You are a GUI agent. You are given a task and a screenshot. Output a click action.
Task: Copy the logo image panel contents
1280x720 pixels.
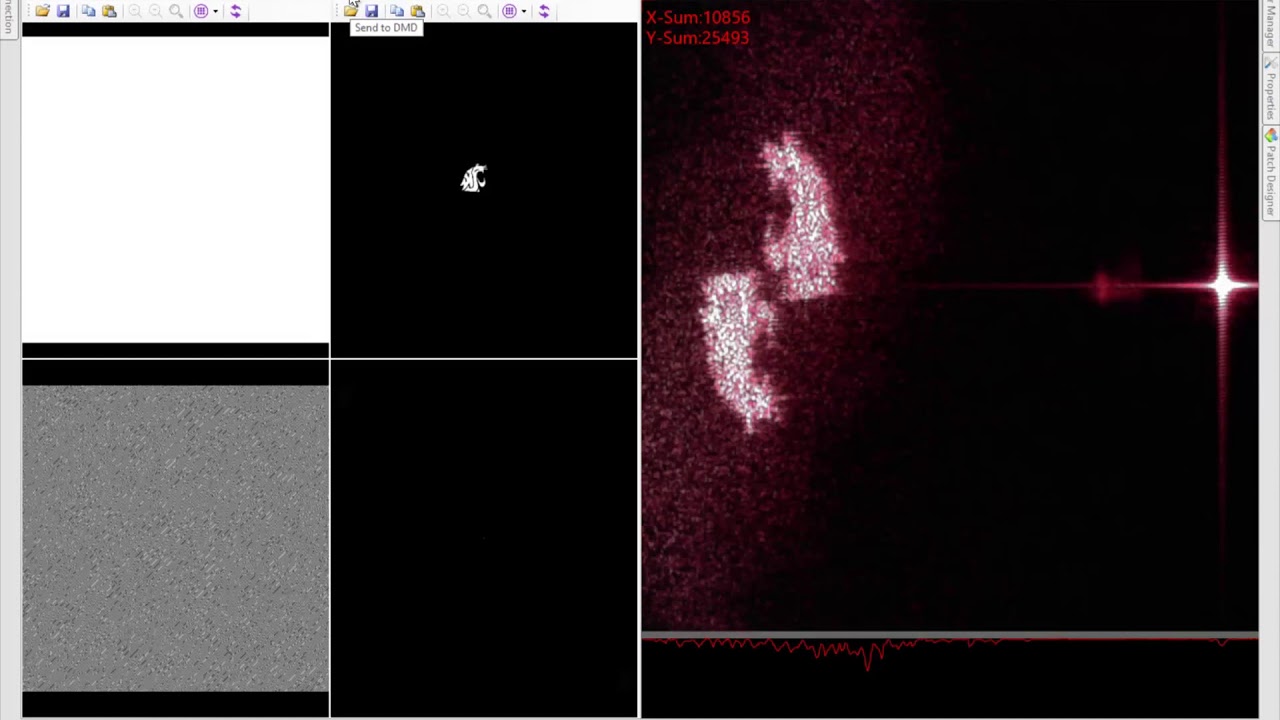[396, 11]
